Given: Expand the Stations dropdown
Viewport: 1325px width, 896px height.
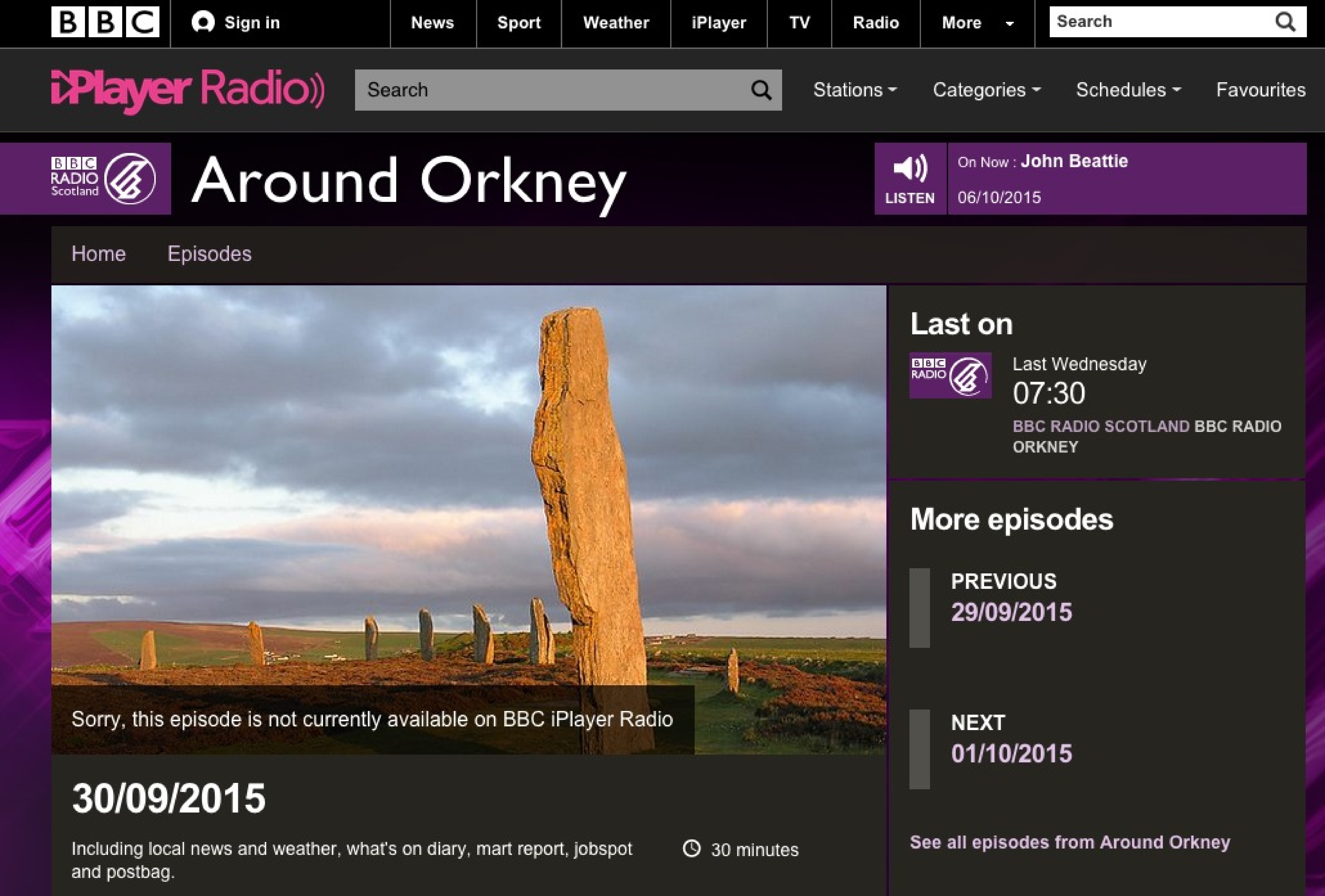Looking at the screenshot, I should (x=855, y=90).
